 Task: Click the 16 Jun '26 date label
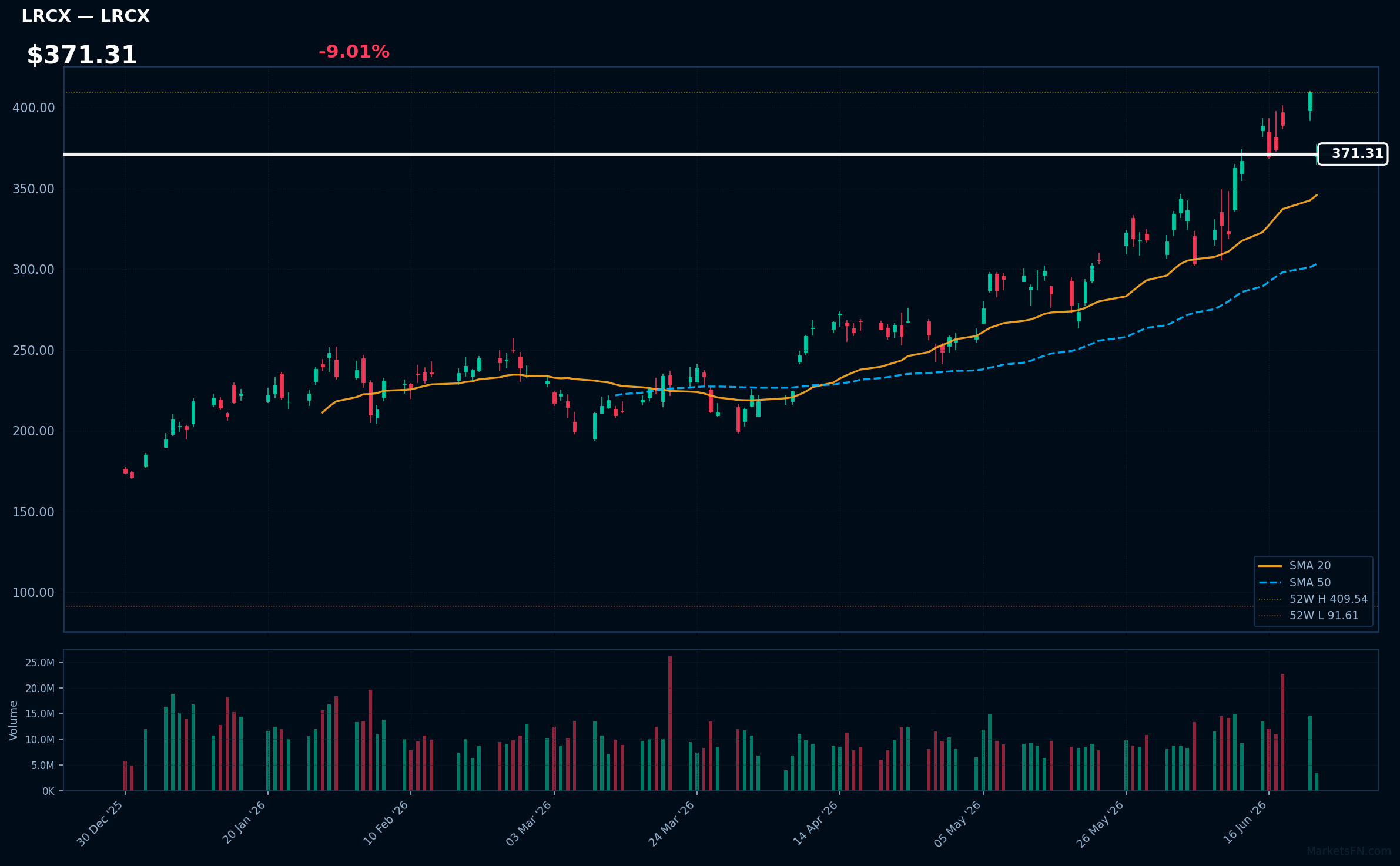point(1244,823)
